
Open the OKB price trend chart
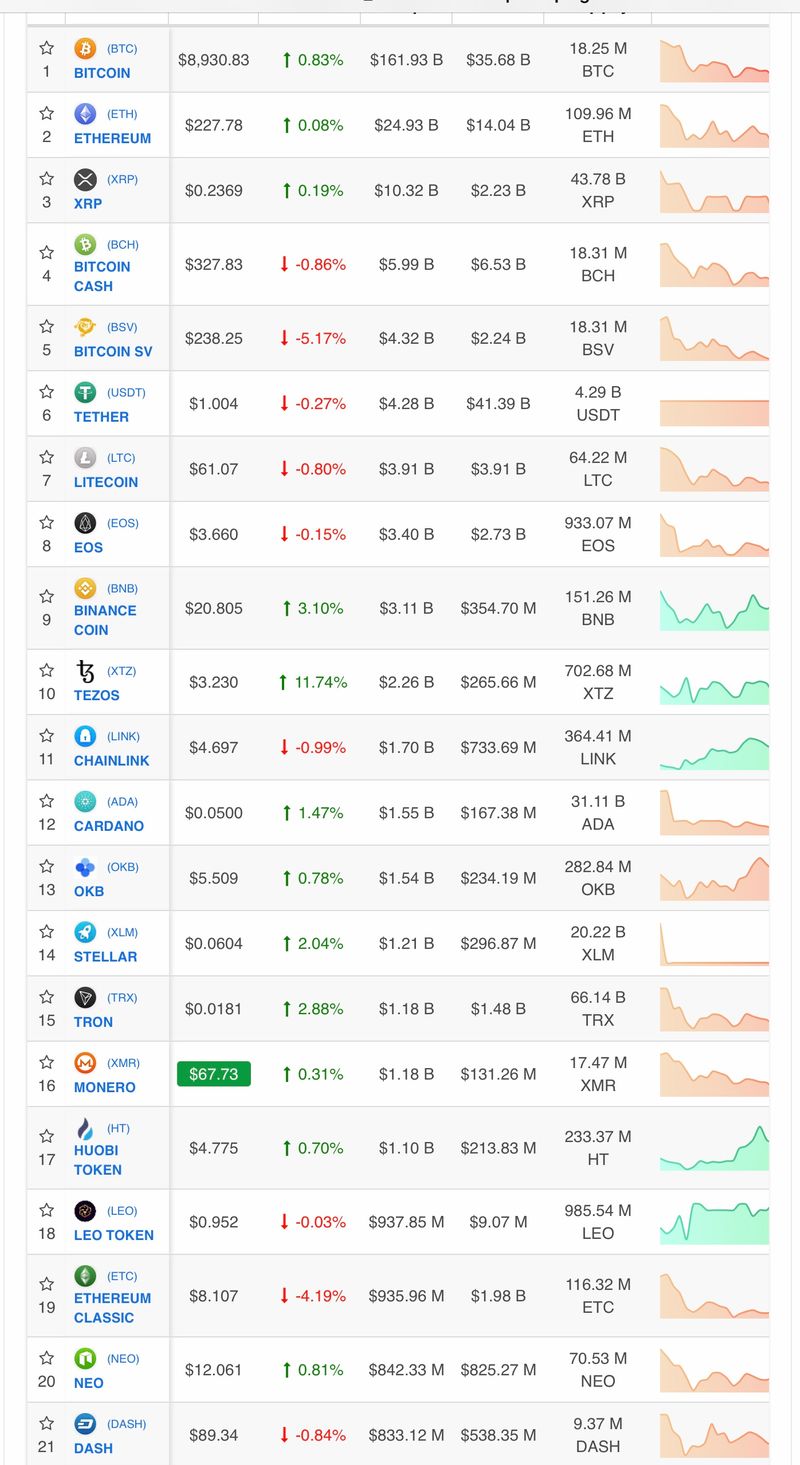click(x=714, y=879)
